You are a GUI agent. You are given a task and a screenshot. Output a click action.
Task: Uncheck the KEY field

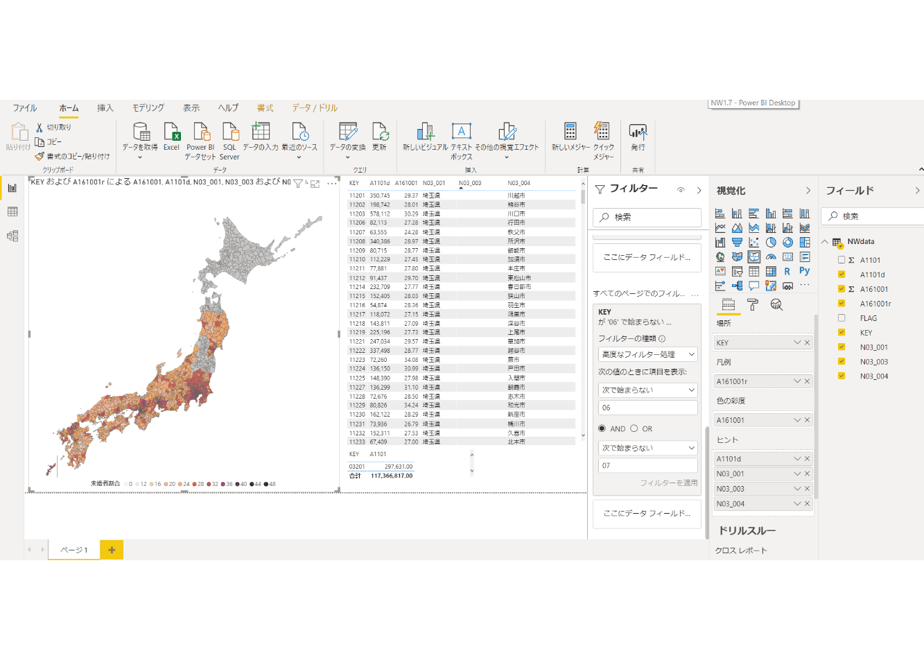pyautogui.click(x=842, y=332)
